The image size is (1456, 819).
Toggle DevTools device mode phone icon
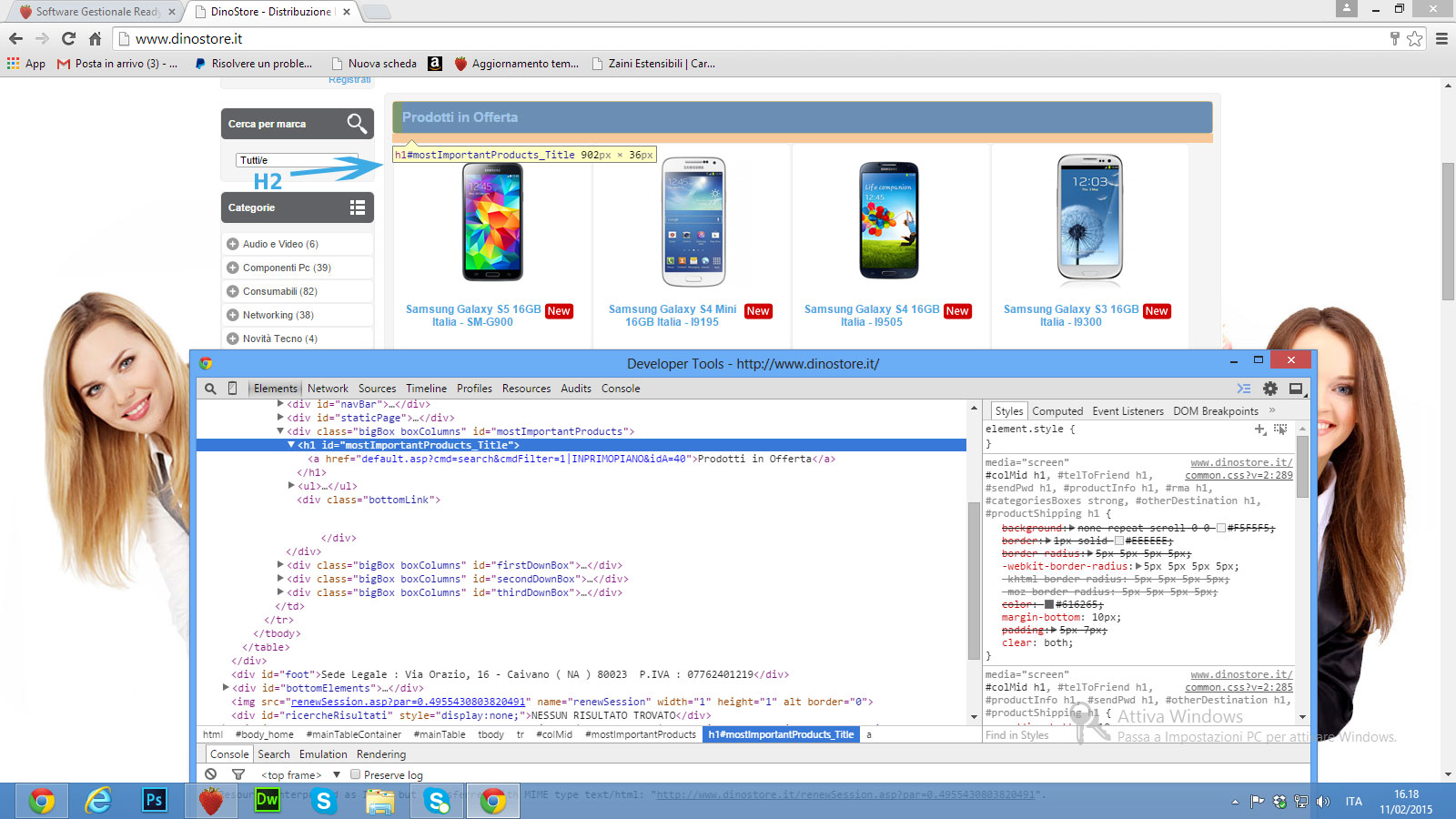pos(232,389)
